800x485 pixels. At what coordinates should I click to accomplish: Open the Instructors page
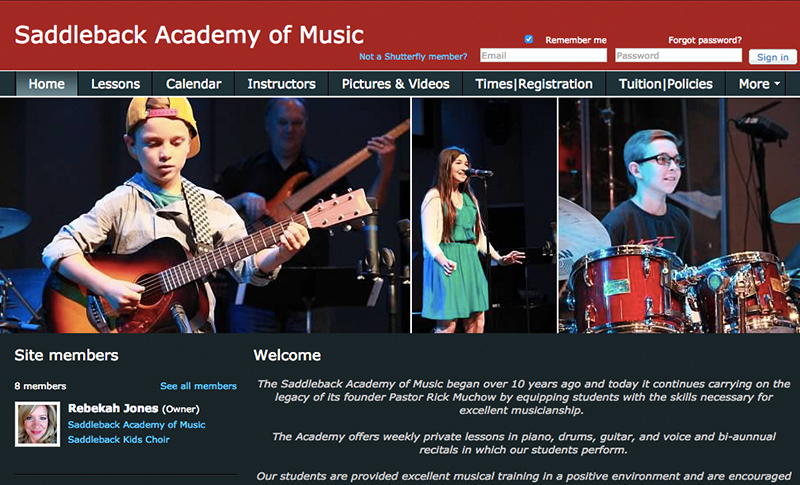point(282,84)
